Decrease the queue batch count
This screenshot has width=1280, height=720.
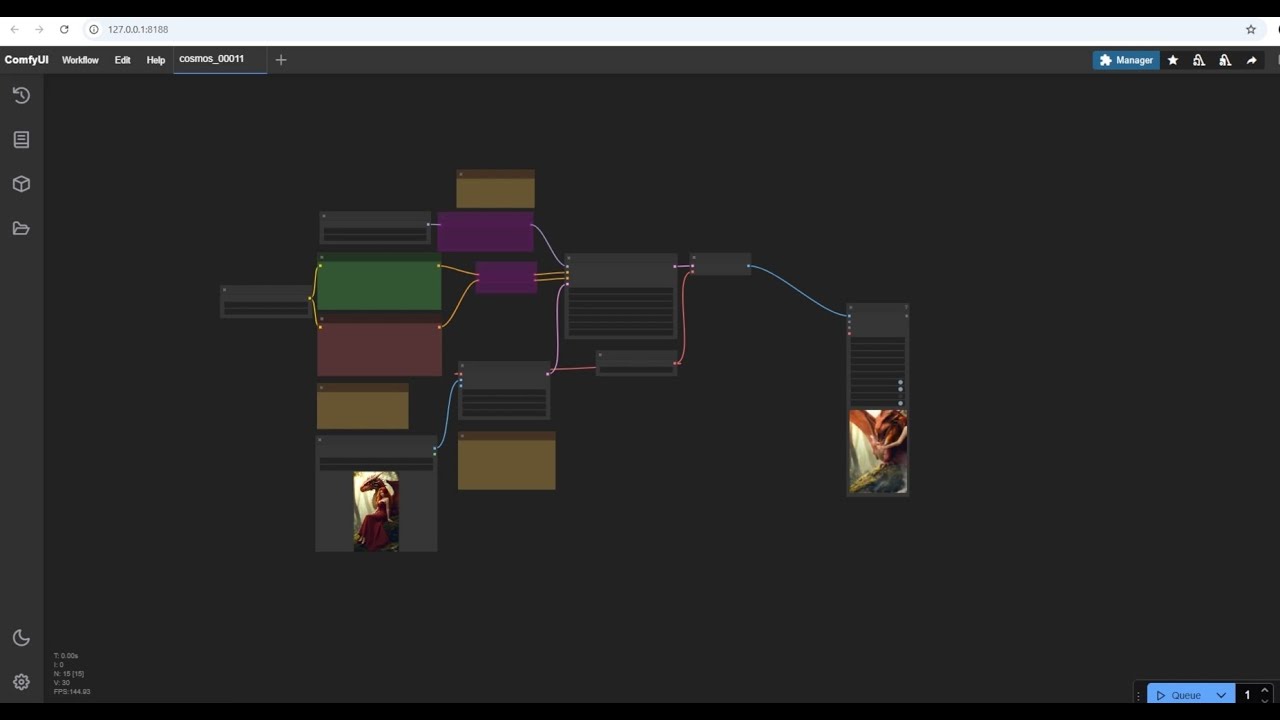tap(1265, 700)
